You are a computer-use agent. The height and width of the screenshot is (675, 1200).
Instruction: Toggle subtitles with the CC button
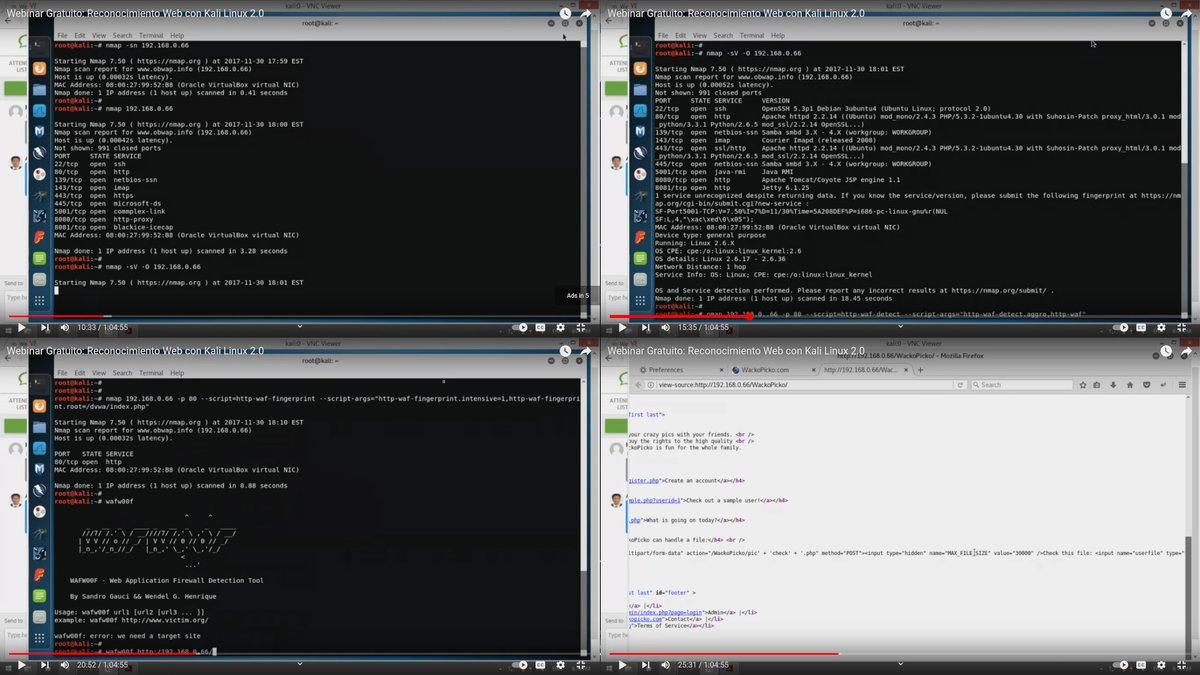[1141, 665]
